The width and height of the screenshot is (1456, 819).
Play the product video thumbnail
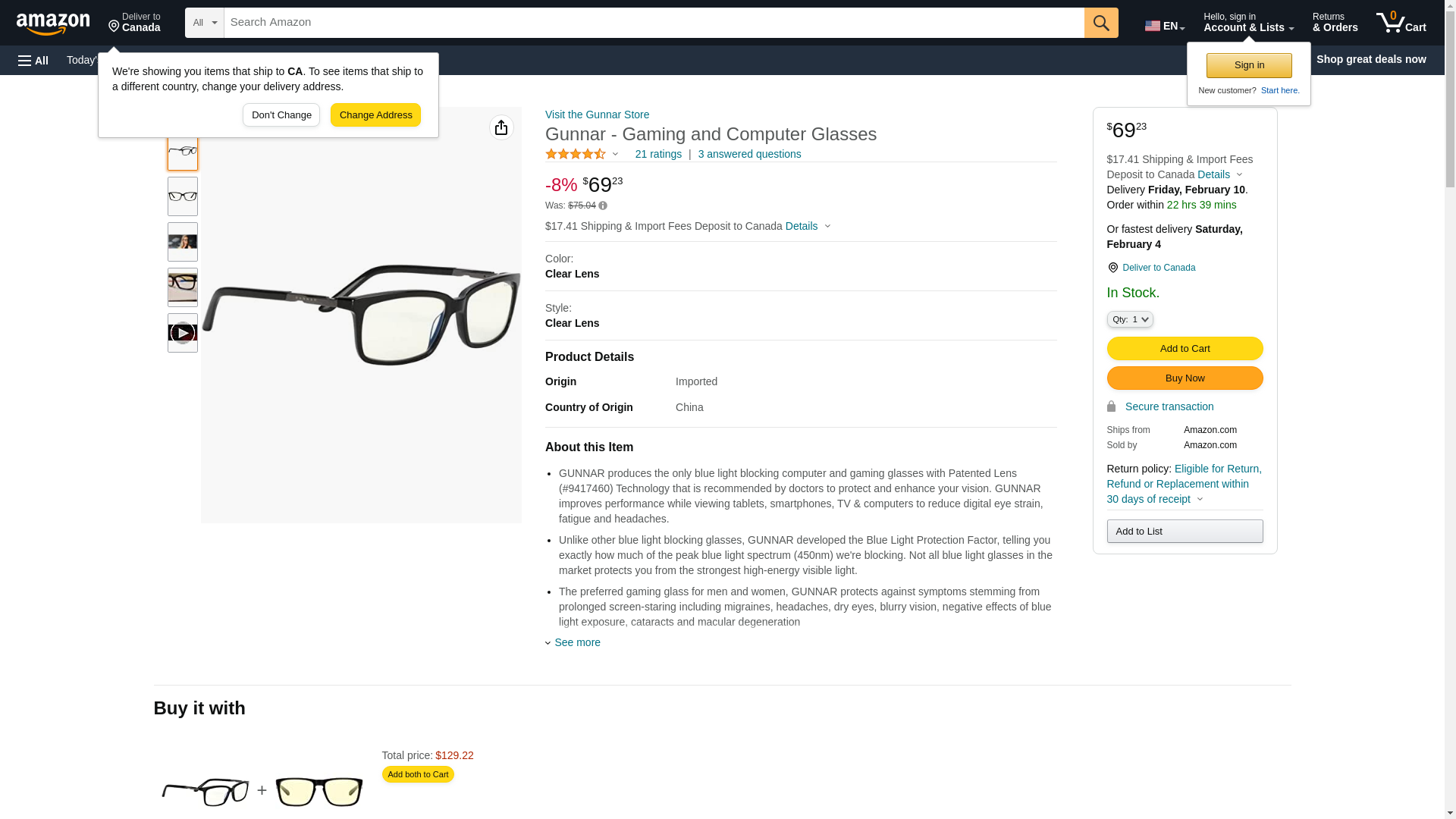pyautogui.click(x=183, y=333)
